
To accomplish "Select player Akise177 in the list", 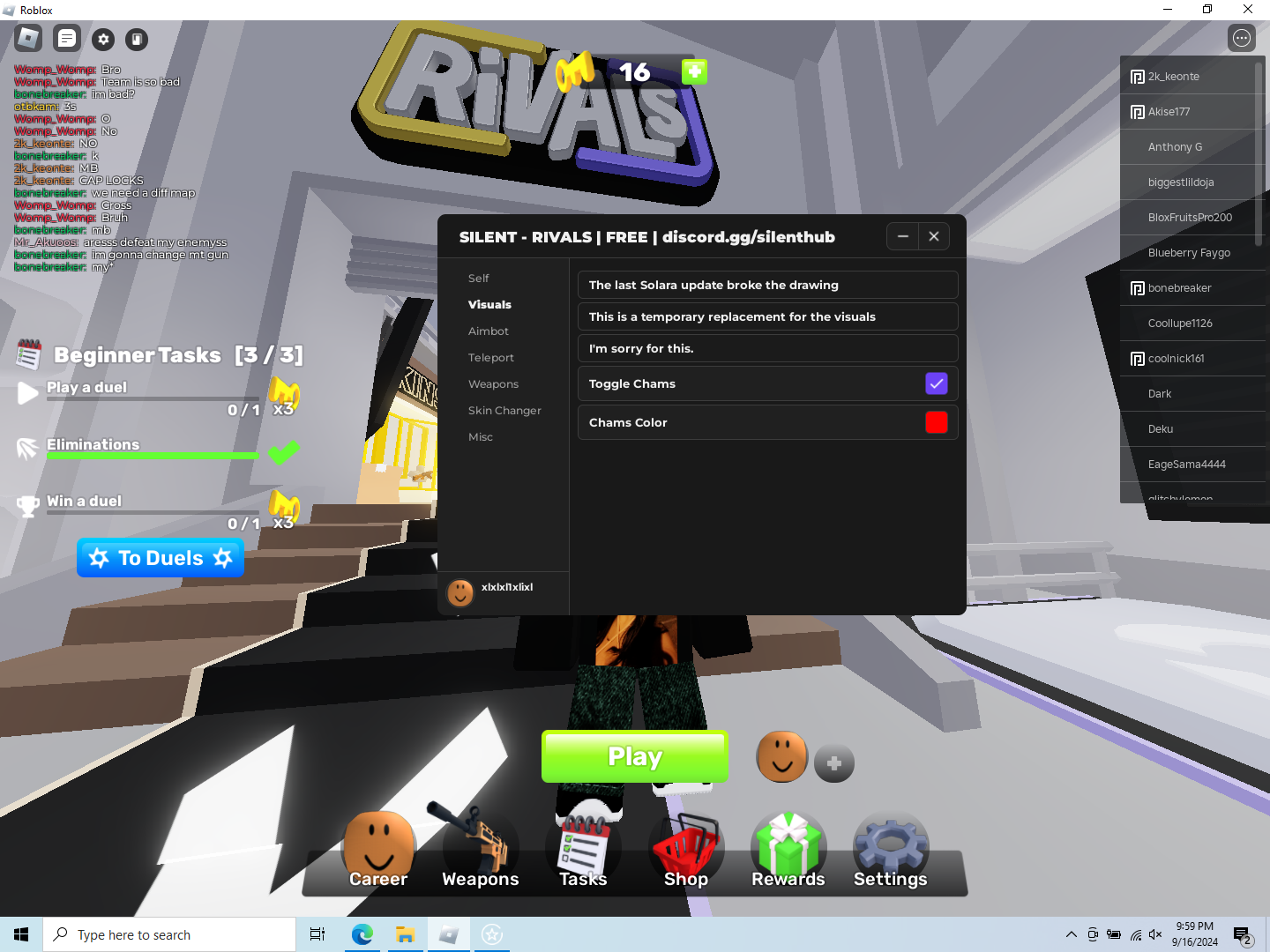I will coord(1192,112).
